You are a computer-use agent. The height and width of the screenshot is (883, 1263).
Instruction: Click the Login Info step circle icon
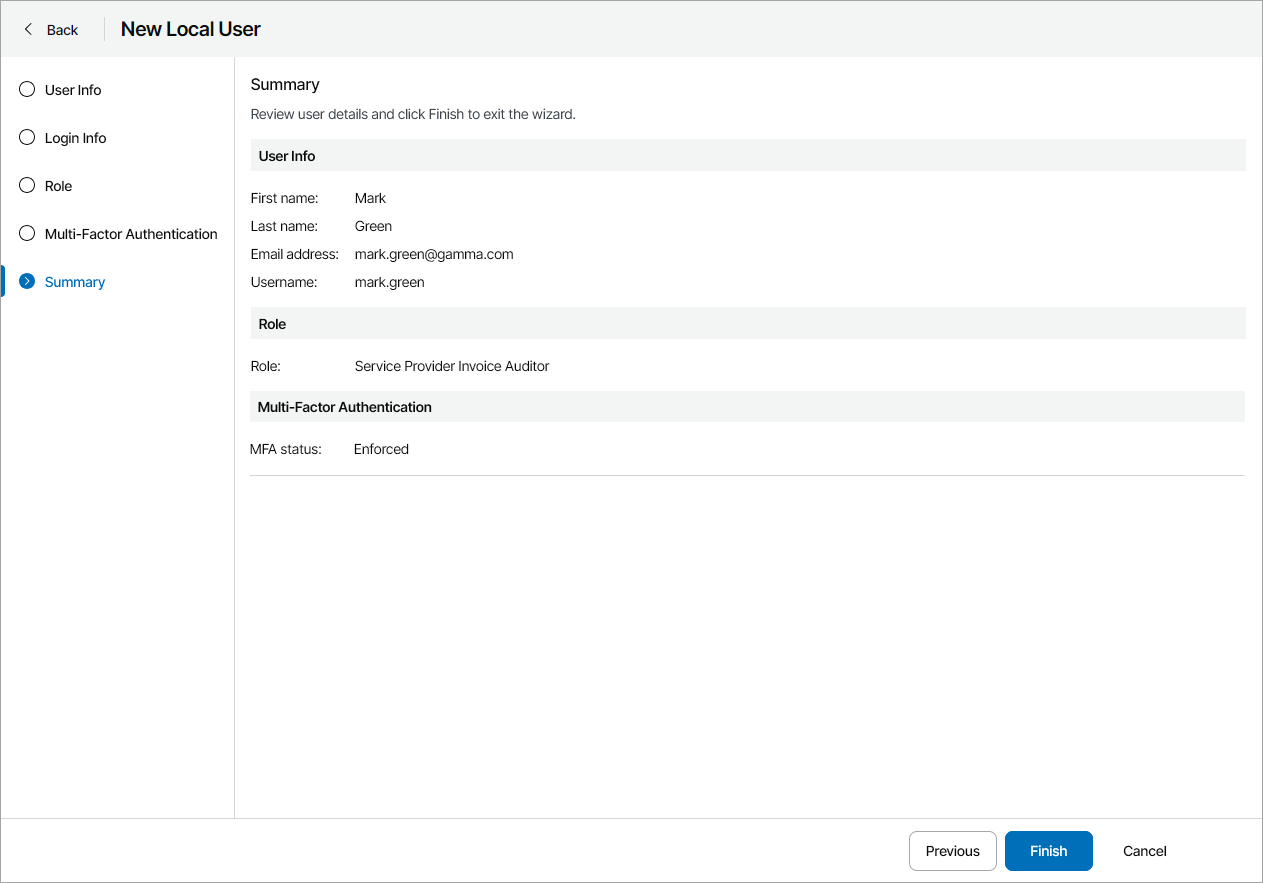pyautogui.click(x=26, y=137)
